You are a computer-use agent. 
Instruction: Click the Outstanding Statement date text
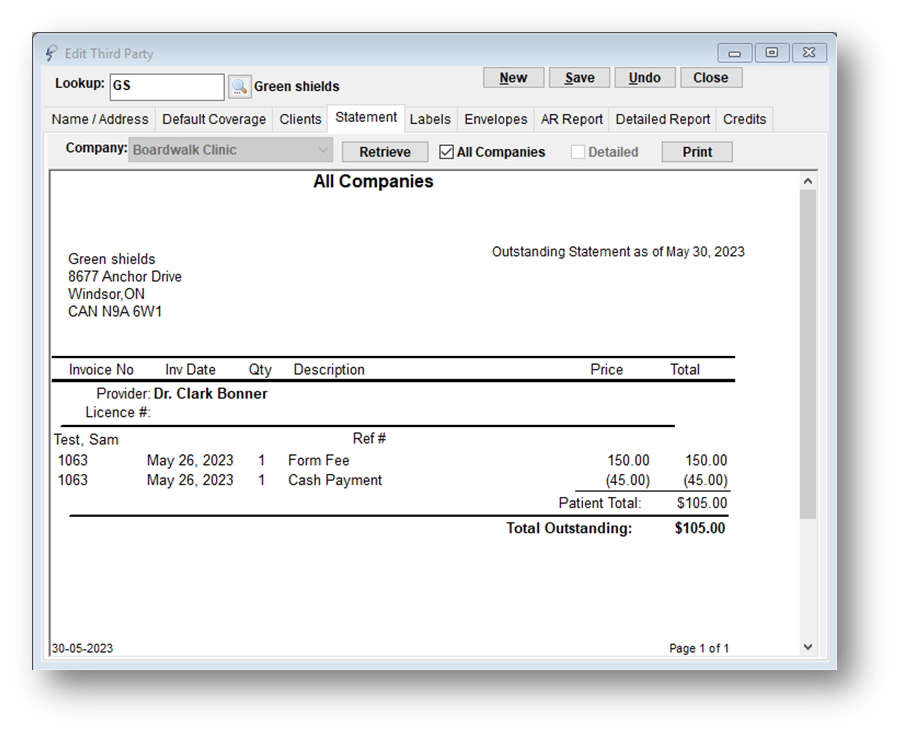coord(618,252)
